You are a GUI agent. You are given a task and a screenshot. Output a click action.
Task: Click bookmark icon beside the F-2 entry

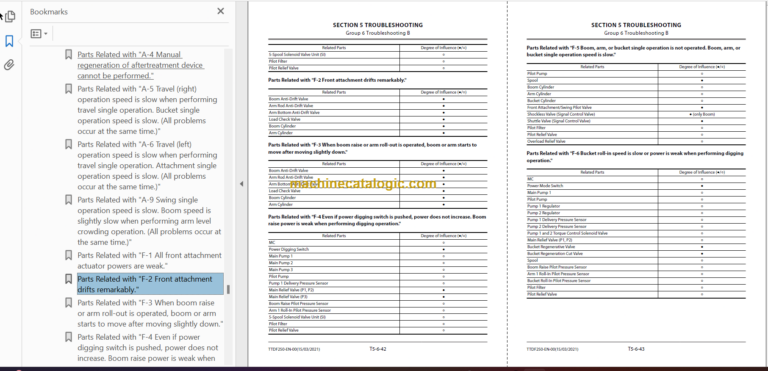tap(69, 279)
